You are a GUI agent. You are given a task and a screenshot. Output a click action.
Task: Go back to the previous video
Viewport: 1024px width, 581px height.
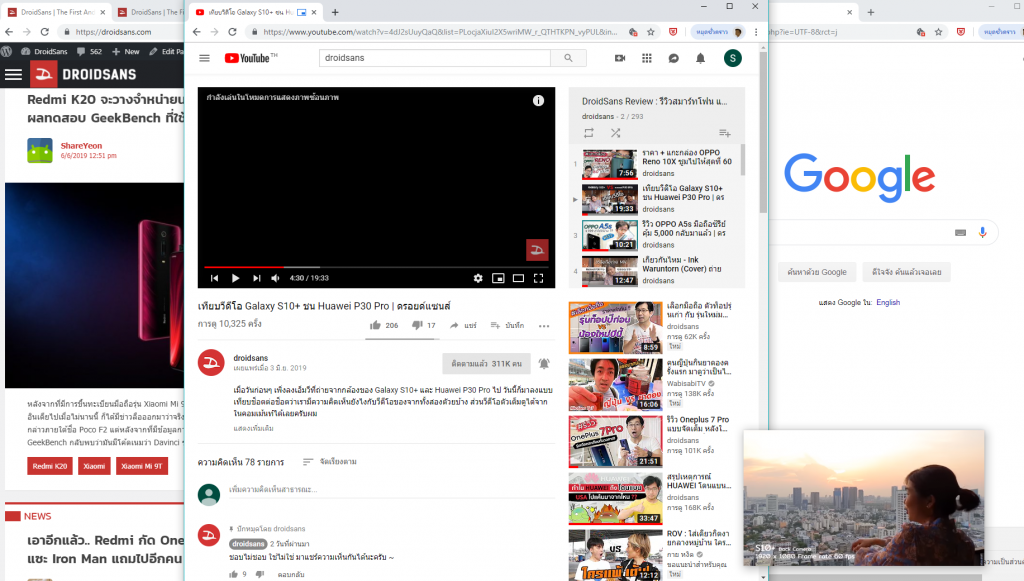tap(214, 278)
